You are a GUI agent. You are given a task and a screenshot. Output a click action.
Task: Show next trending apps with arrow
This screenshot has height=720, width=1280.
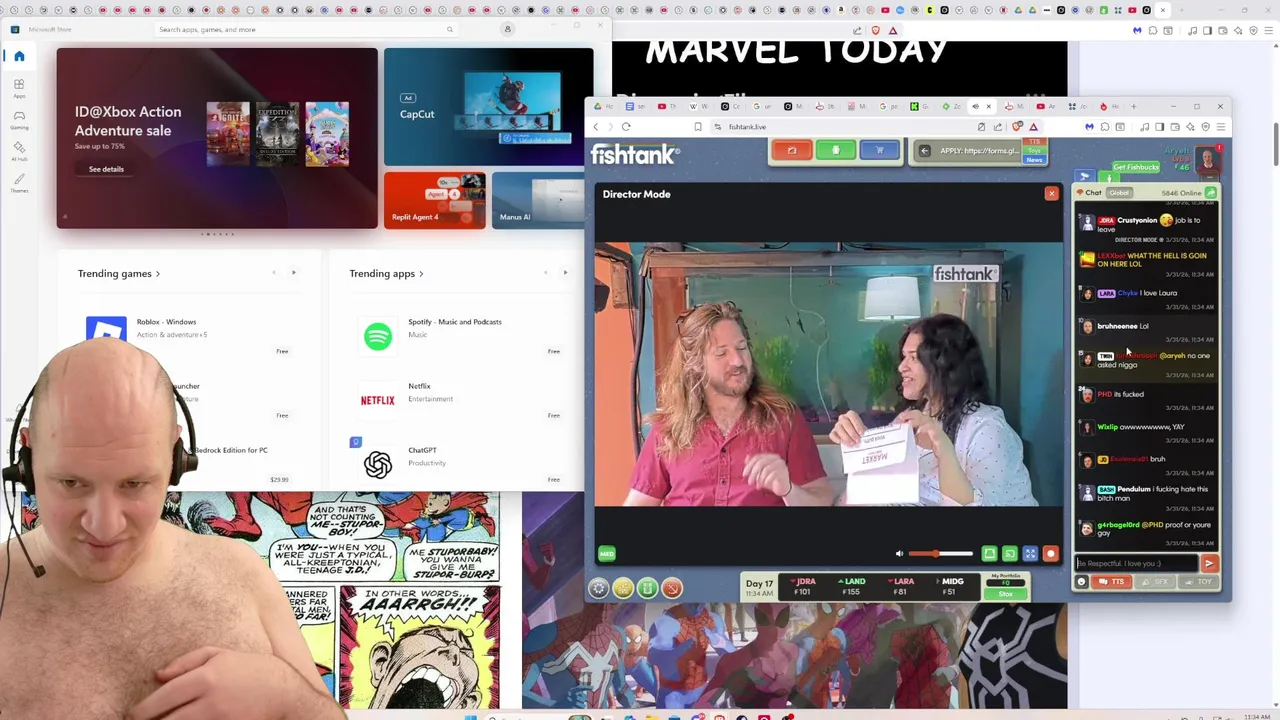[565, 273]
